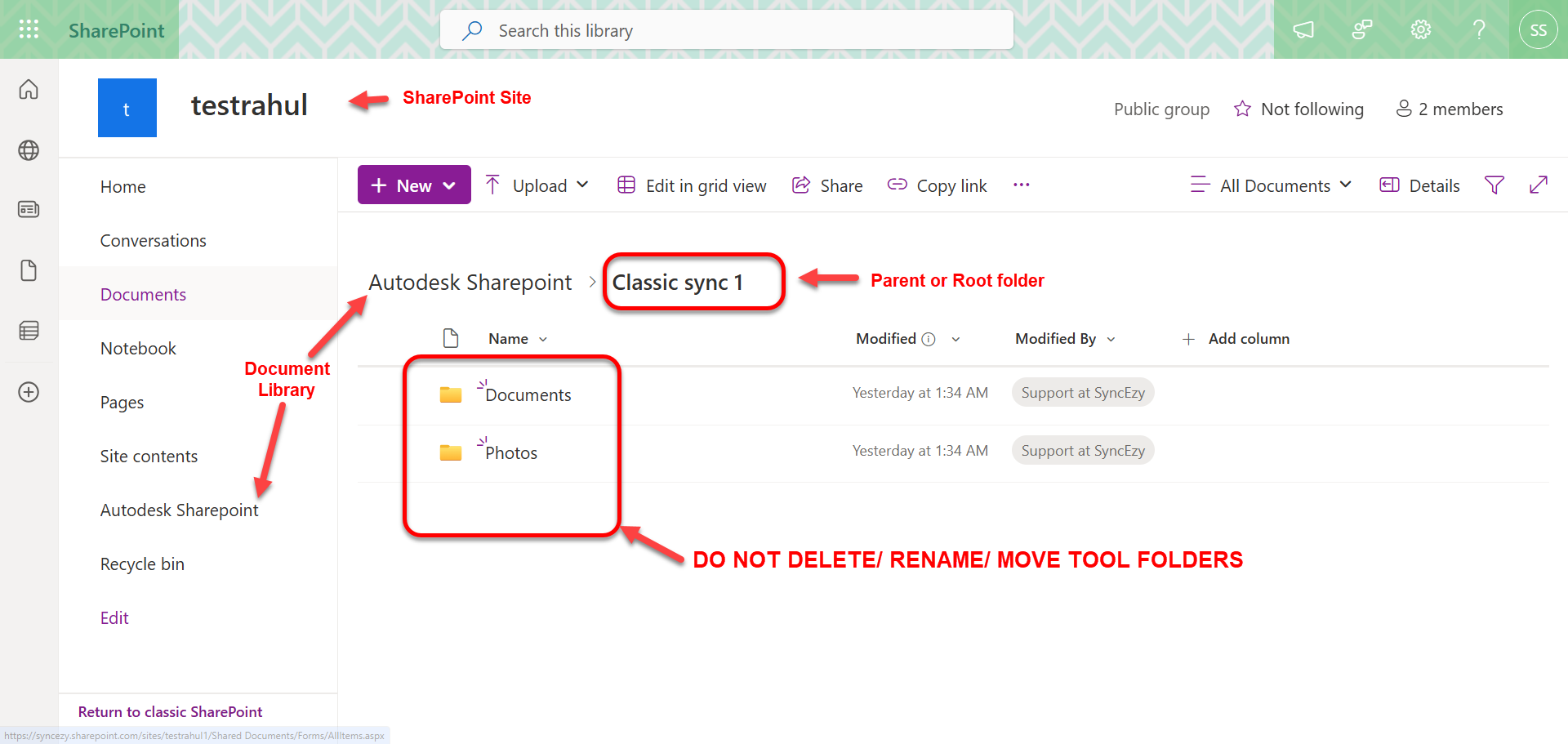The image size is (1568, 744).
Task: Click the home icon in left rail
Action: [29, 89]
